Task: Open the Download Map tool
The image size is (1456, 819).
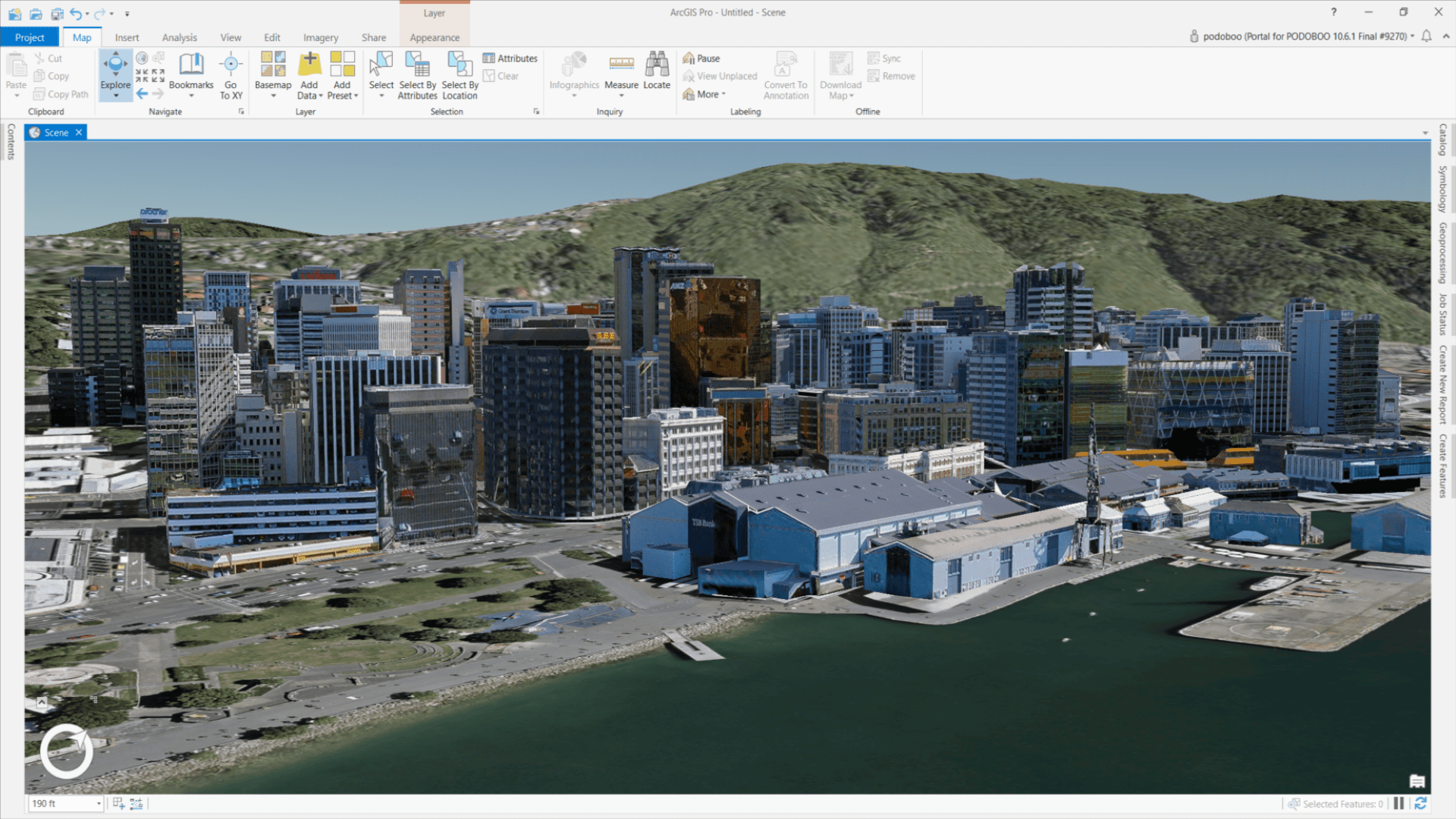Action: tap(839, 76)
